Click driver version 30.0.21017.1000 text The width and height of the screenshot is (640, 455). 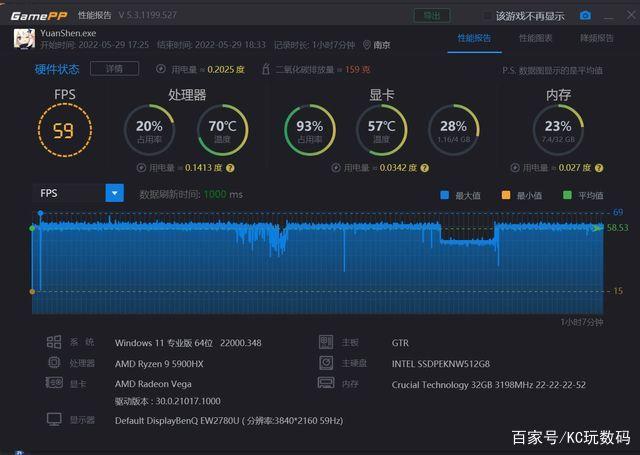pos(168,401)
